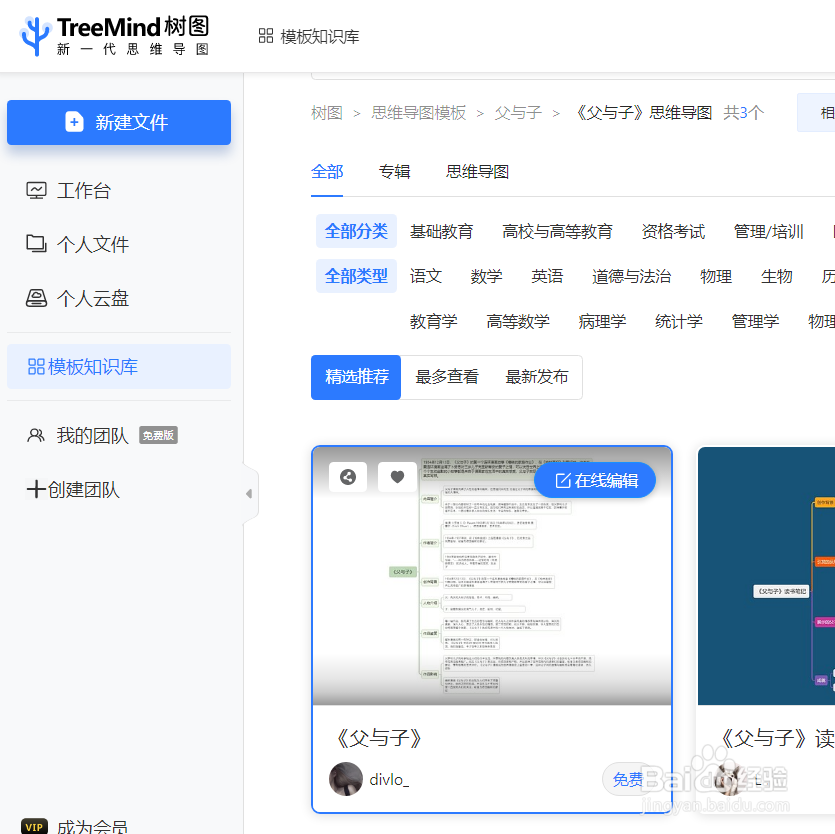Screen dimensions: 835x834
Task: Open 我的团队 panel
Action: pyautogui.click(x=82, y=435)
